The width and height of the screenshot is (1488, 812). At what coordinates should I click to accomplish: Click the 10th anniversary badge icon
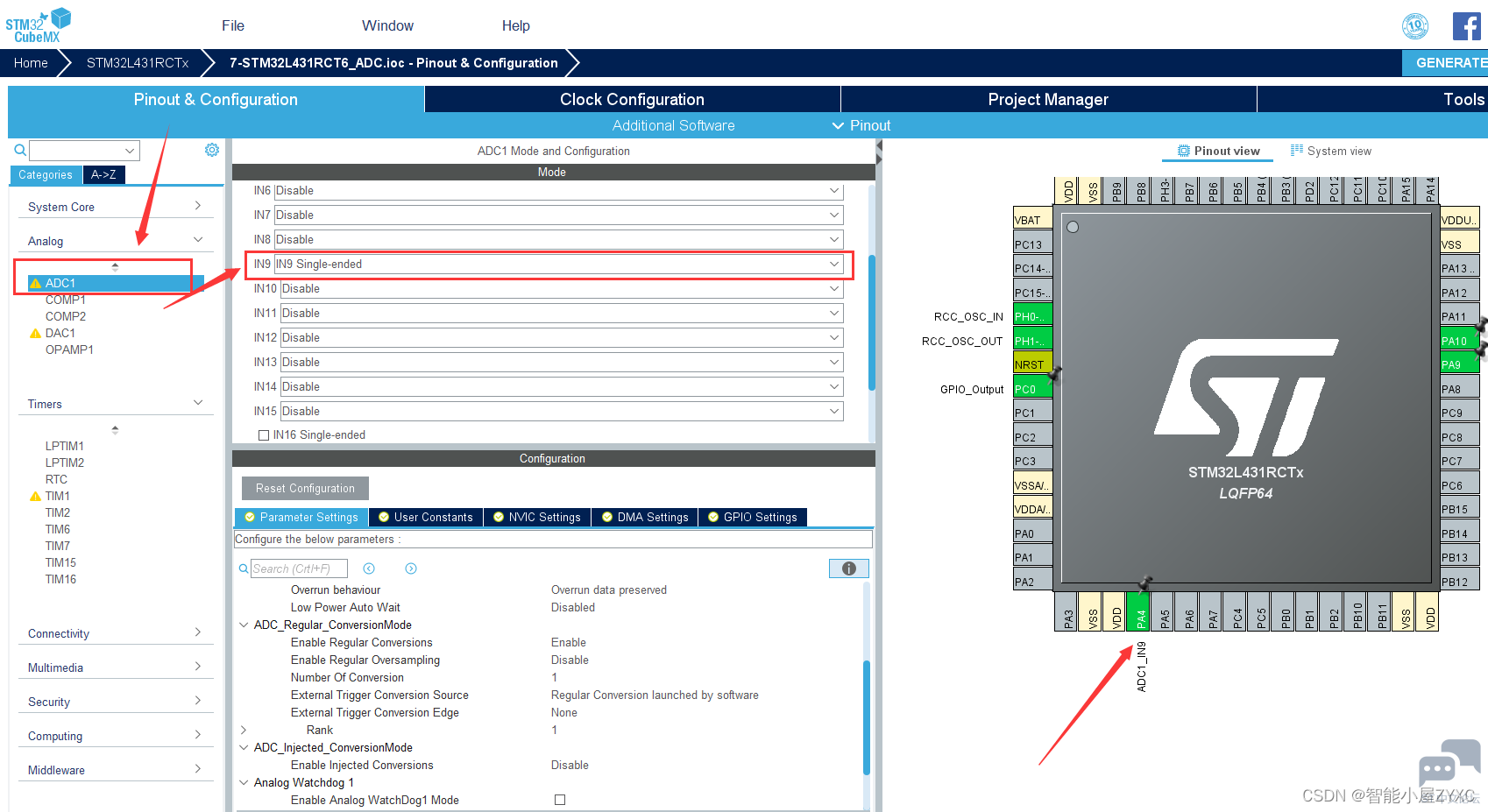tap(1415, 26)
